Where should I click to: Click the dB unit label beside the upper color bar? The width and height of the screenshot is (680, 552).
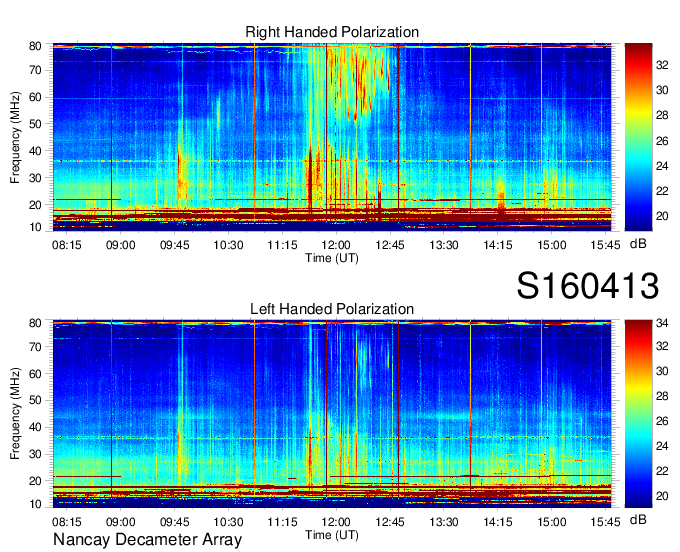(638, 244)
